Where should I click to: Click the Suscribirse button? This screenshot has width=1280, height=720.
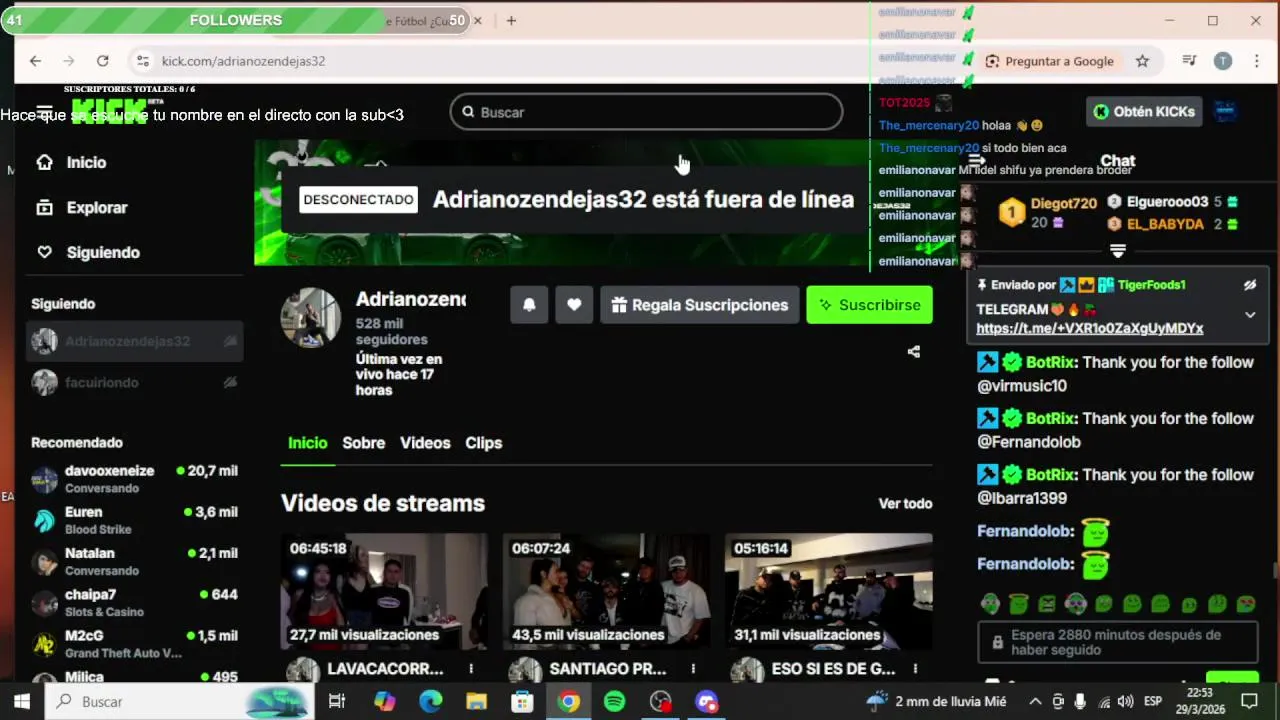(x=869, y=305)
